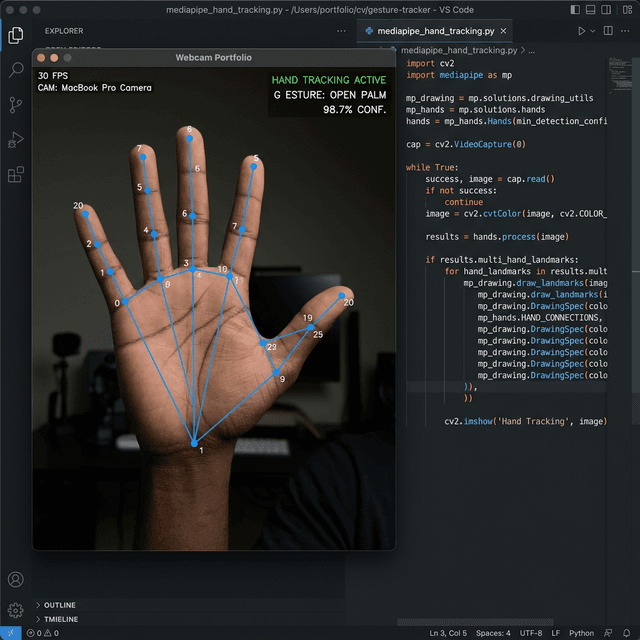
Task: Open editor More Actions ellipsis
Action: 625,31
